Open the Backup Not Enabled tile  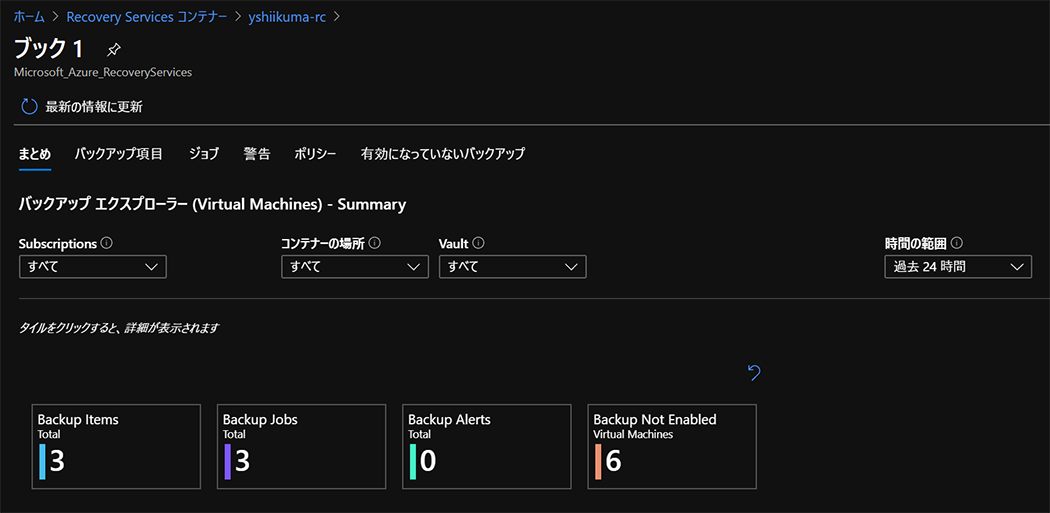coord(672,446)
